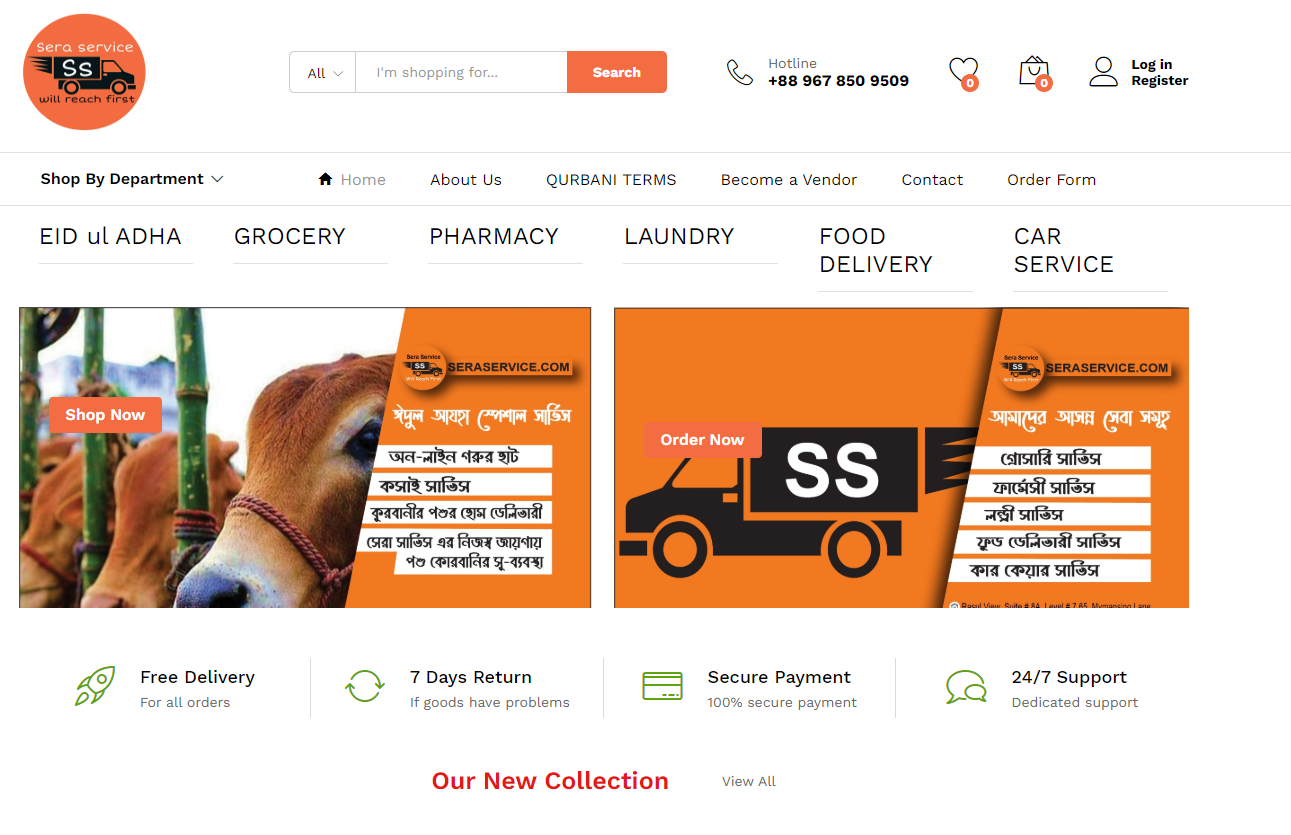The width and height of the screenshot is (1291, 835).
Task: Click the Sera Service logo
Action: (x=84, y=72)
